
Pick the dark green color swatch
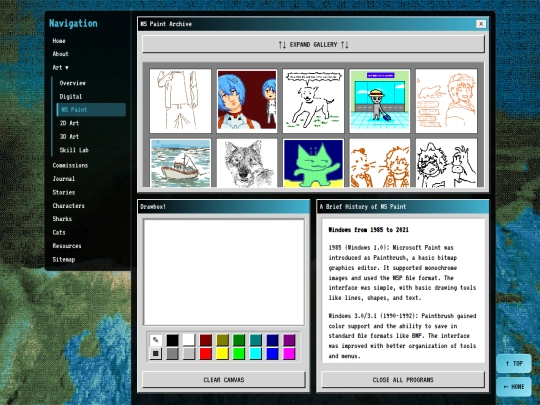coord(239,340)
